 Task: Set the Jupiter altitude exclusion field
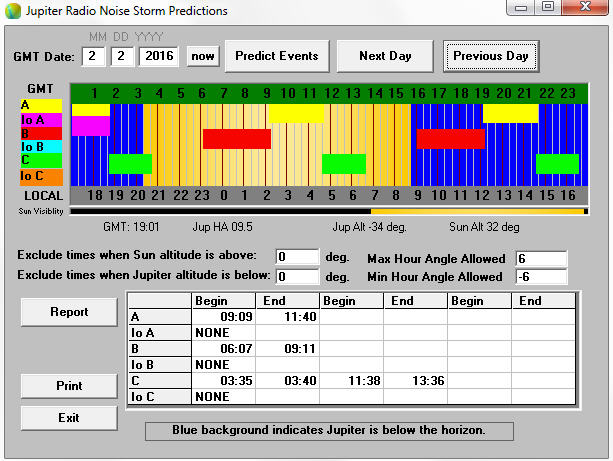[297, 276]
